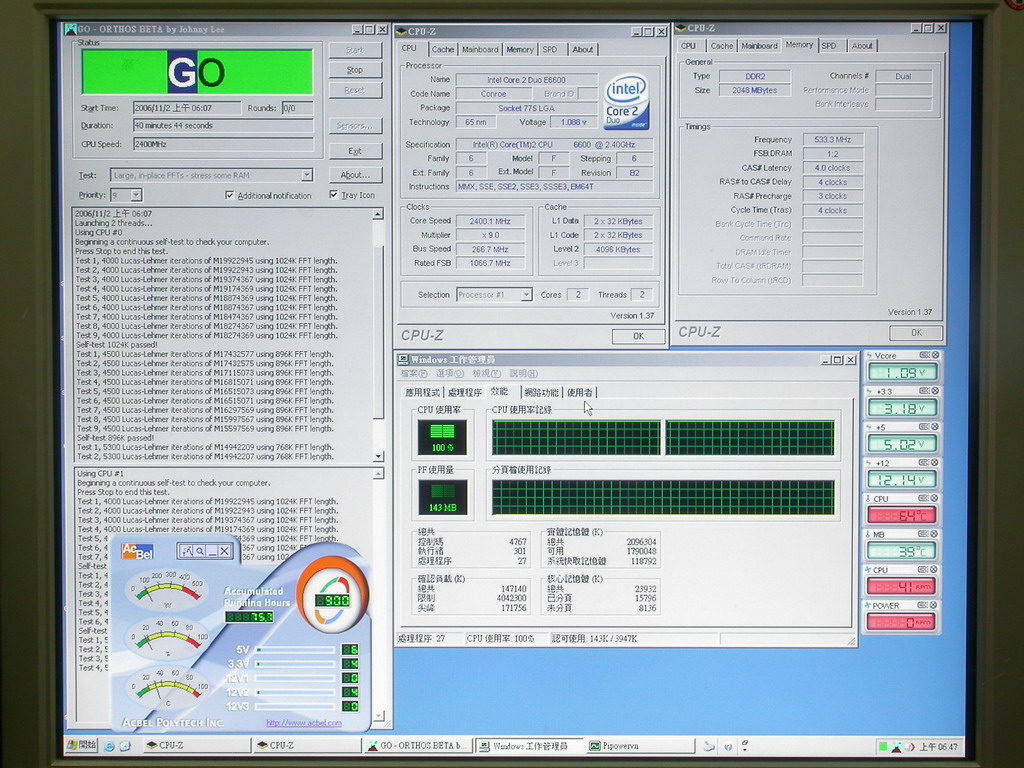The height and width of the screenshot is (768, 1024).
Task: Open the 檢視 menu in Task Manager
Action: tap(487, 374)
